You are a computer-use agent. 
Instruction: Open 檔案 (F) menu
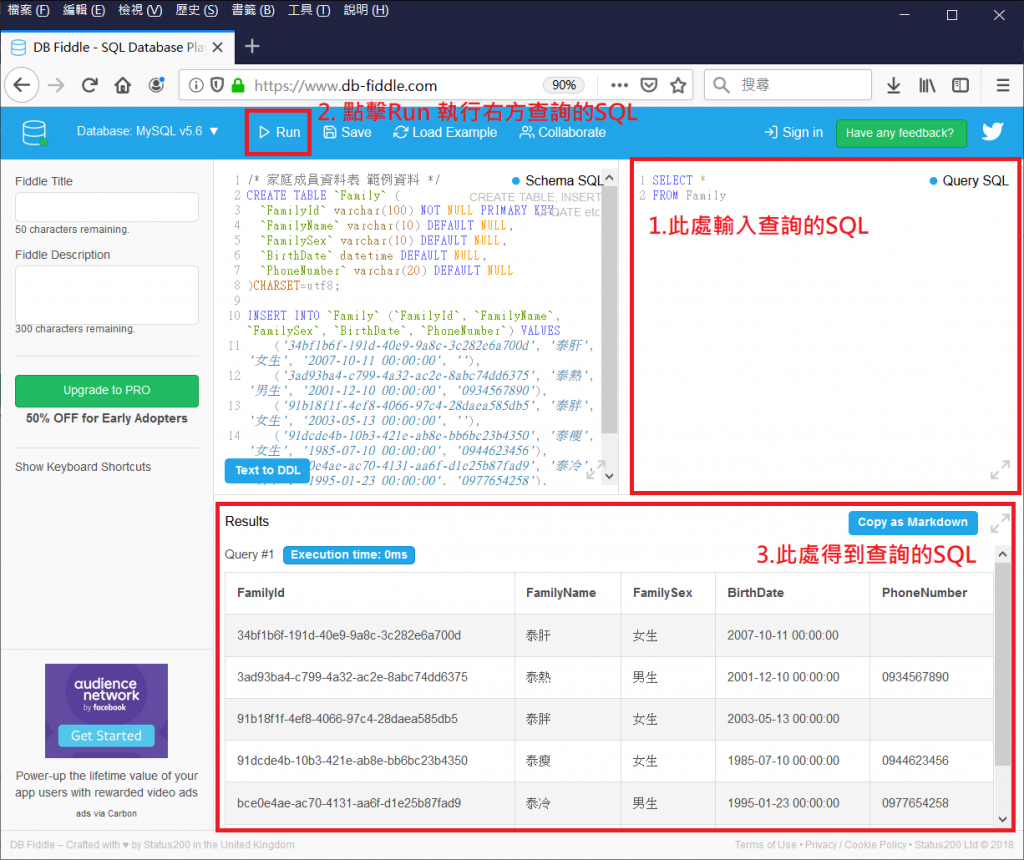[x=28, y=10]
